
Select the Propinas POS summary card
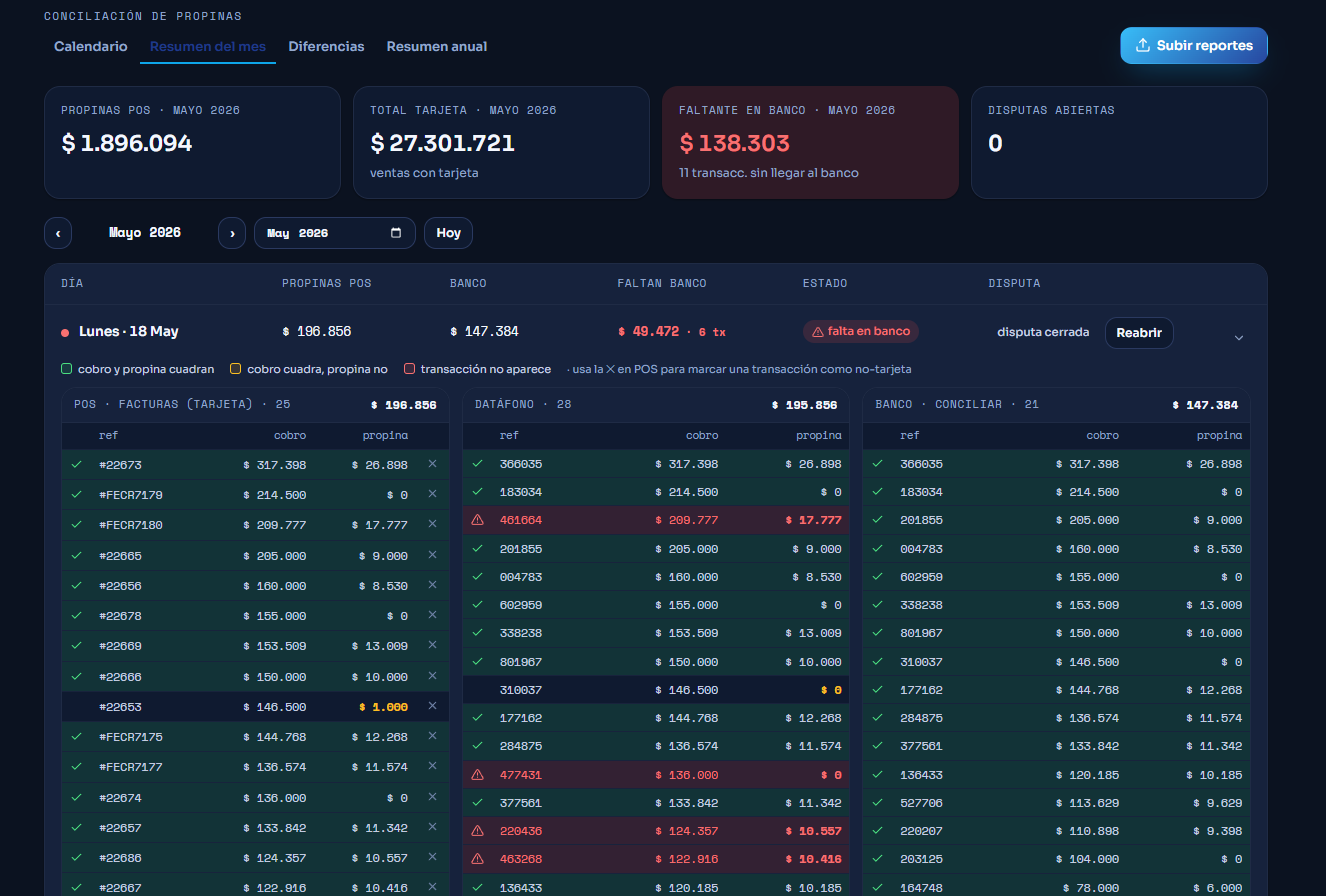(193, 142)
